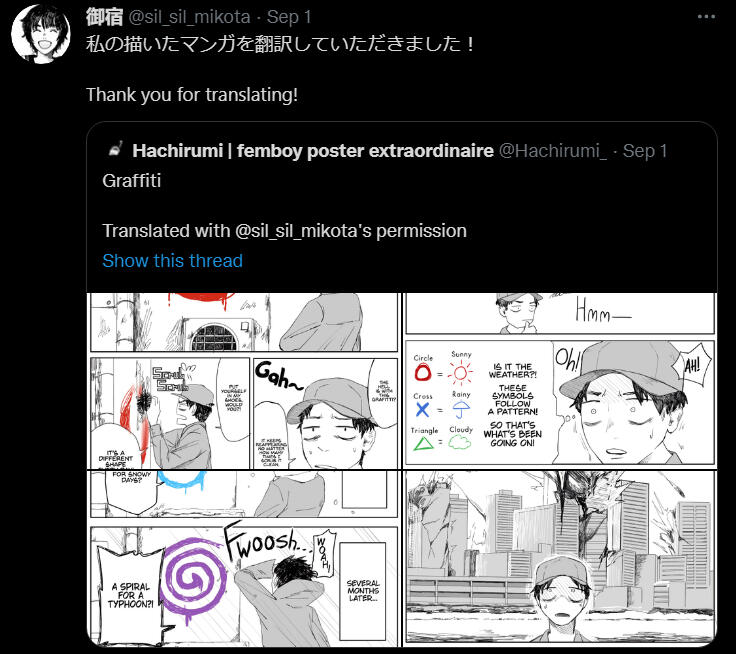The width and height of the screenshot is (736, 654).
Task: Click the red circle weather legend panel
Action: tap(479, 402)
